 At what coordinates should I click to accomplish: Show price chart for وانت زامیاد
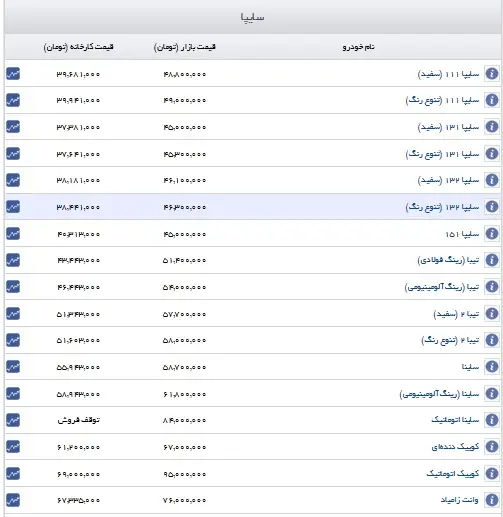(x=13, y=500)
